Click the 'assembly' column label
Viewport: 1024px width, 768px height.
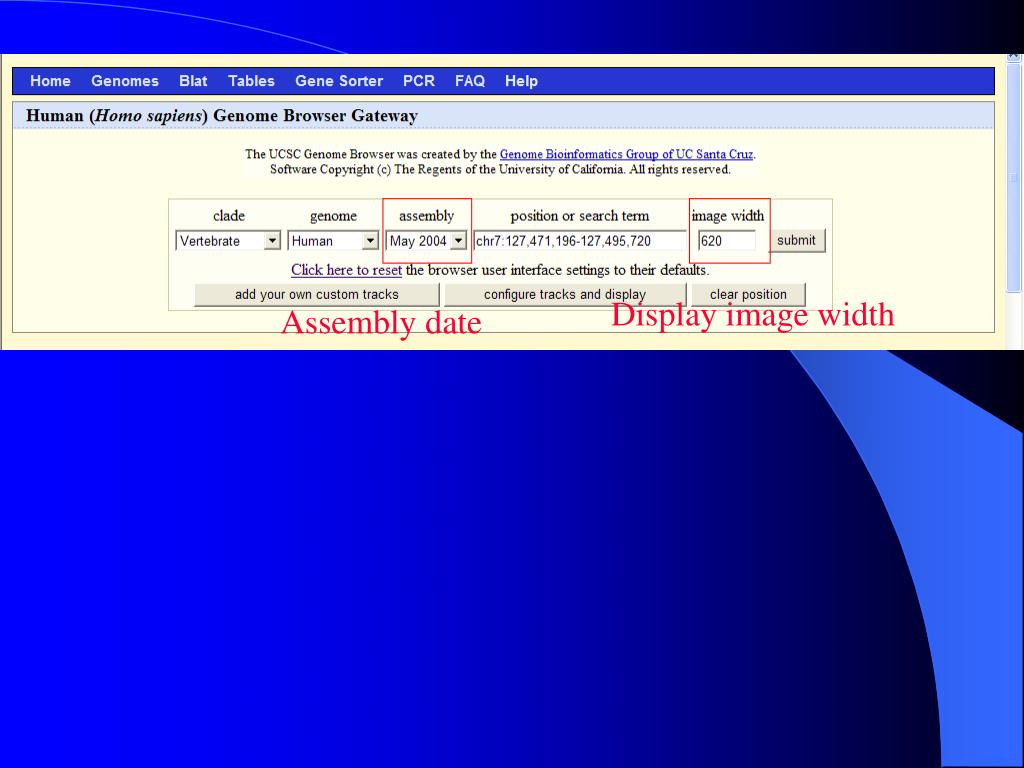pos(426,216)
